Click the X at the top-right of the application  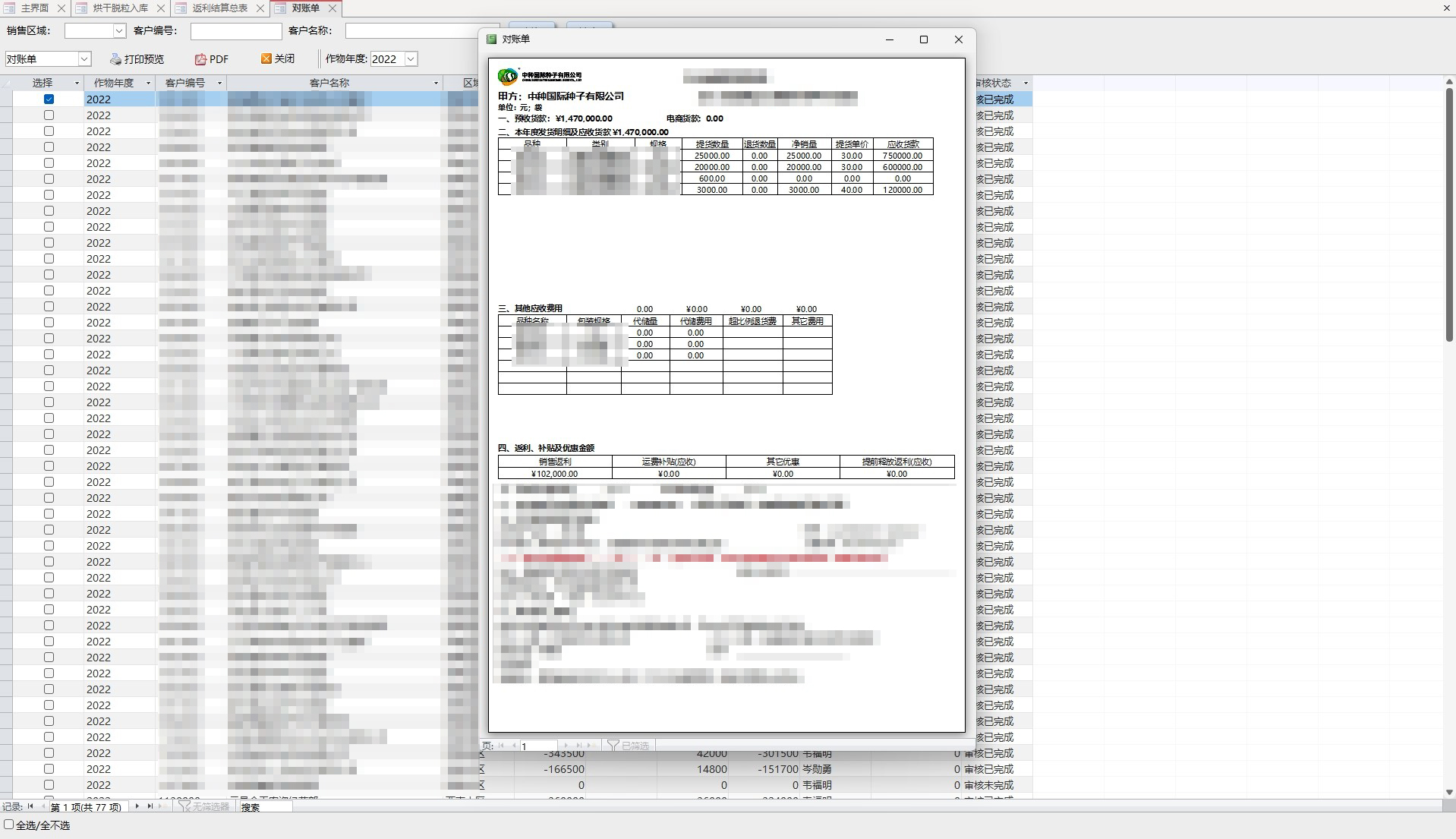(x=1447, y=8)
